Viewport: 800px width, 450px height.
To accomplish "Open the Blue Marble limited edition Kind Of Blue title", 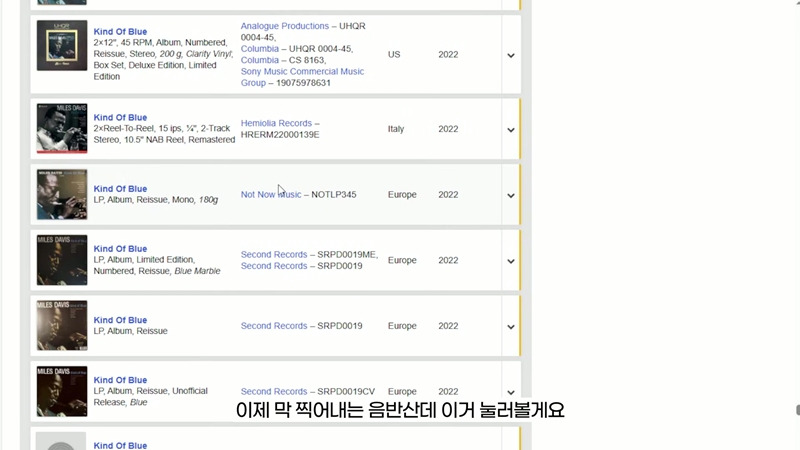I will click(x=120, y=249).
